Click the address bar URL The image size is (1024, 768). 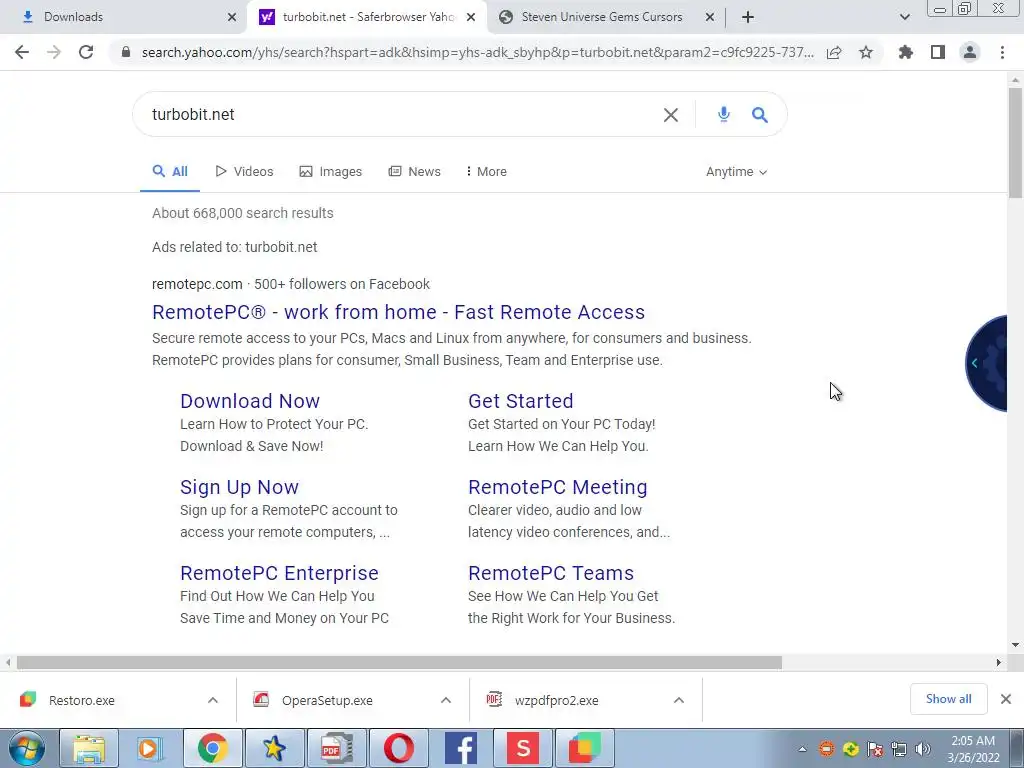click(477, 52)
